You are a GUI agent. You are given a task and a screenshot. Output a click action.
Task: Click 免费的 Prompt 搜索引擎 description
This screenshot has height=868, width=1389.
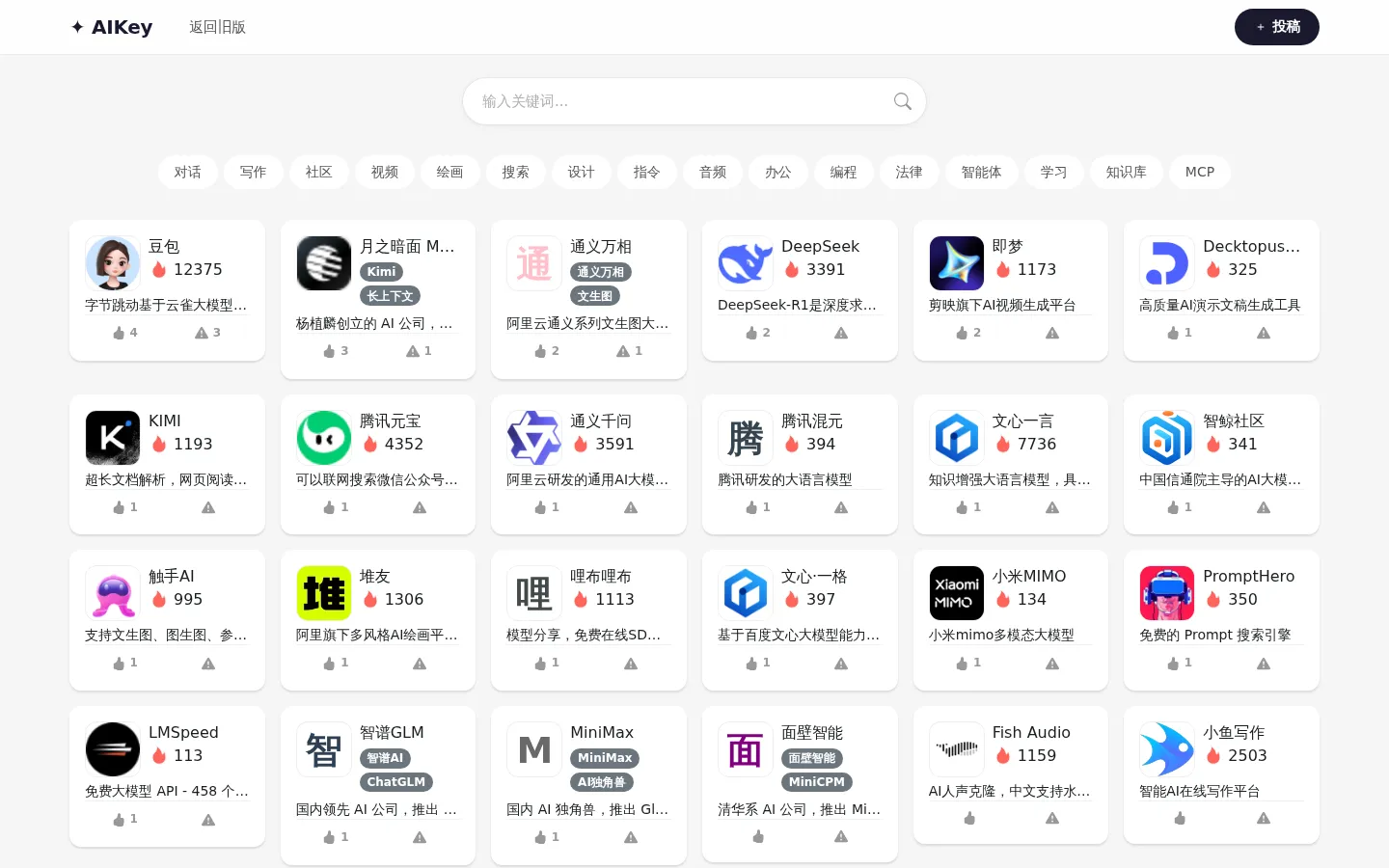(1215, 635)
